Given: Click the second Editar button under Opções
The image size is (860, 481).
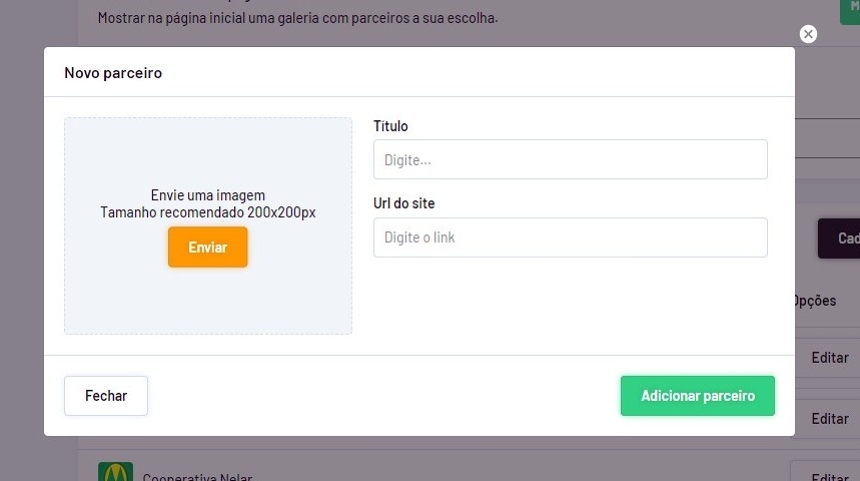Looking at the screenshot, I should 828,419.
